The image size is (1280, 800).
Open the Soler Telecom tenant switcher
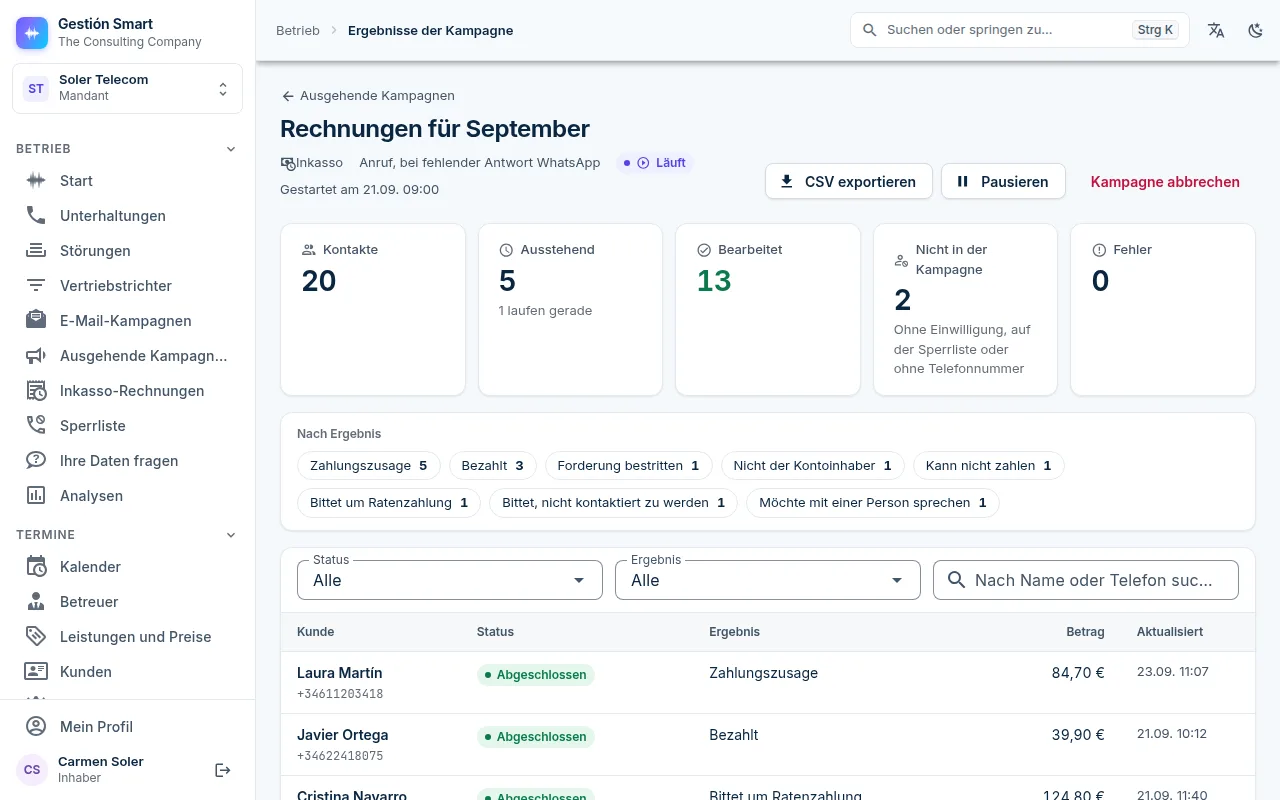pos(128,88)
